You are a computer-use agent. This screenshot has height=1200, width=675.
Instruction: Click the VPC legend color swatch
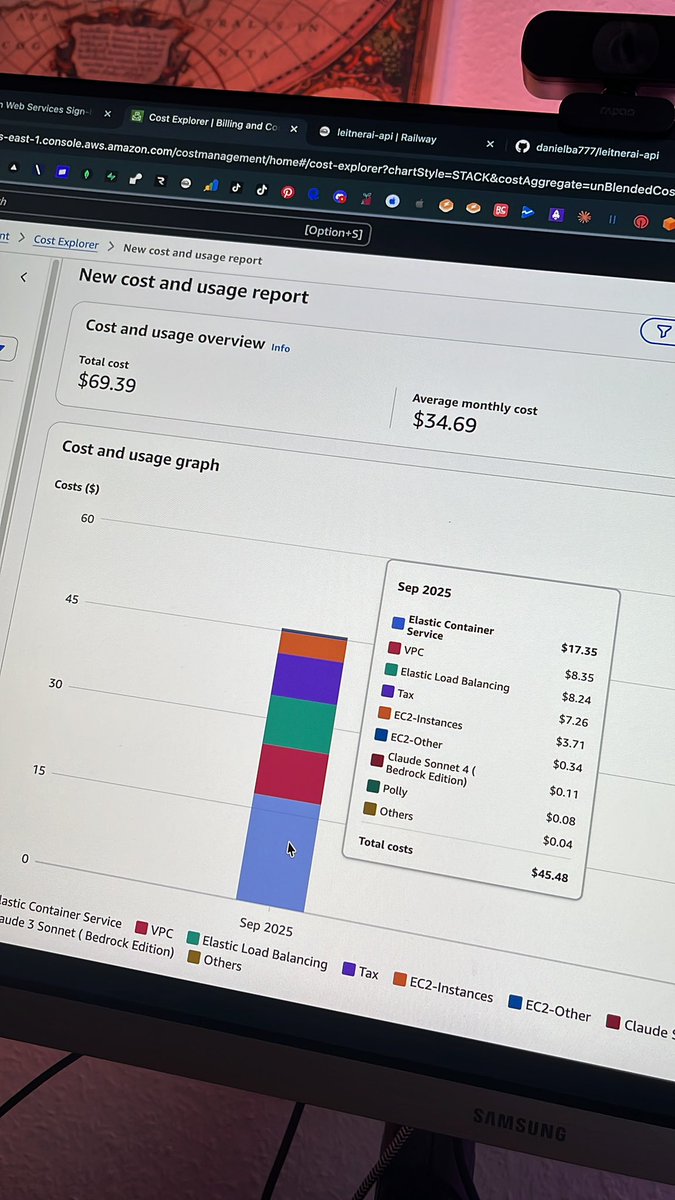pyautogui.click(x=141, y=928)
